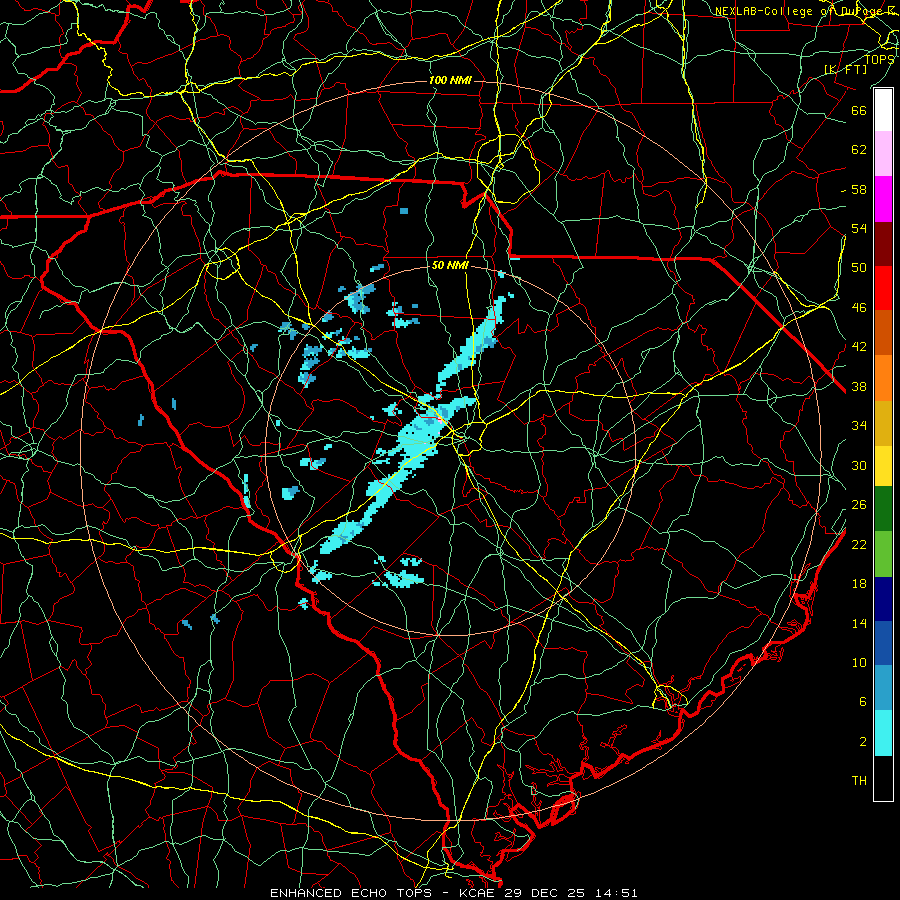Pick the cyan legend swatch
Screen dimensions: 900x900
coord(883,733)
